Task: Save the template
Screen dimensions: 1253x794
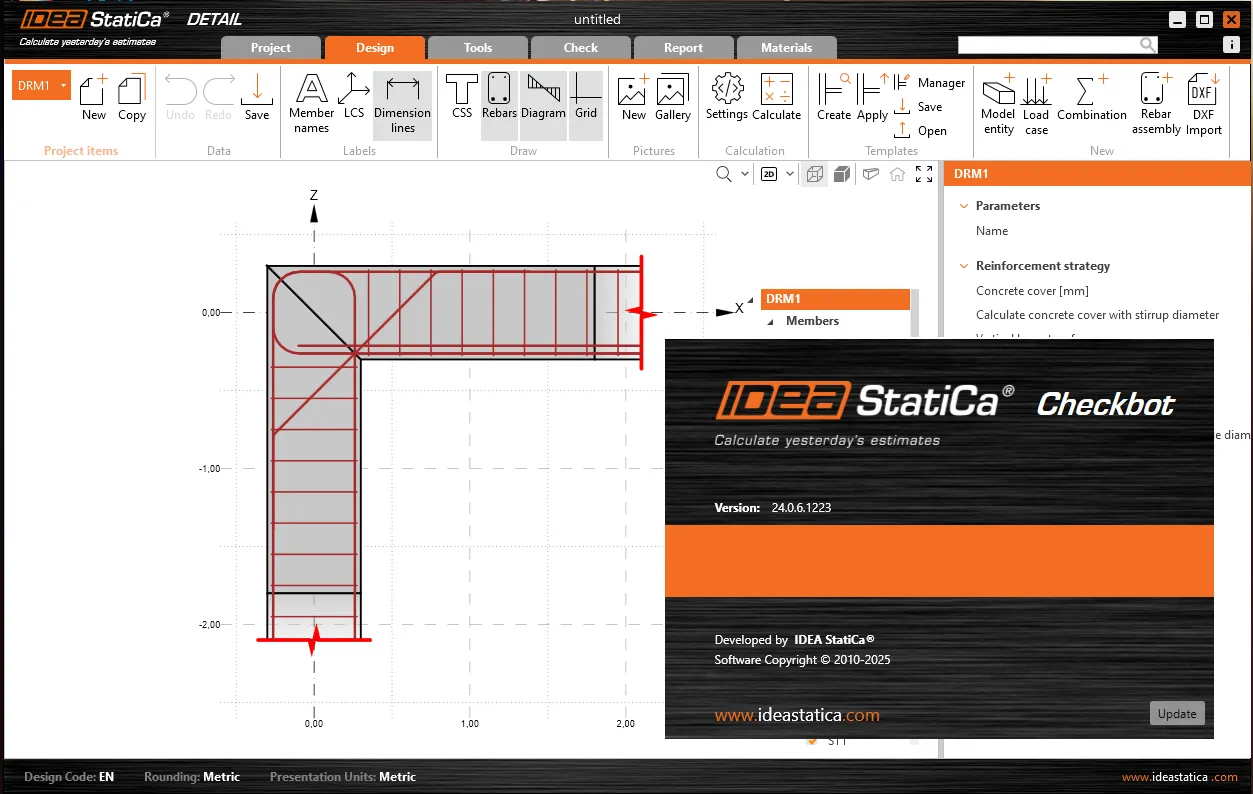Action: click(918, 107)
